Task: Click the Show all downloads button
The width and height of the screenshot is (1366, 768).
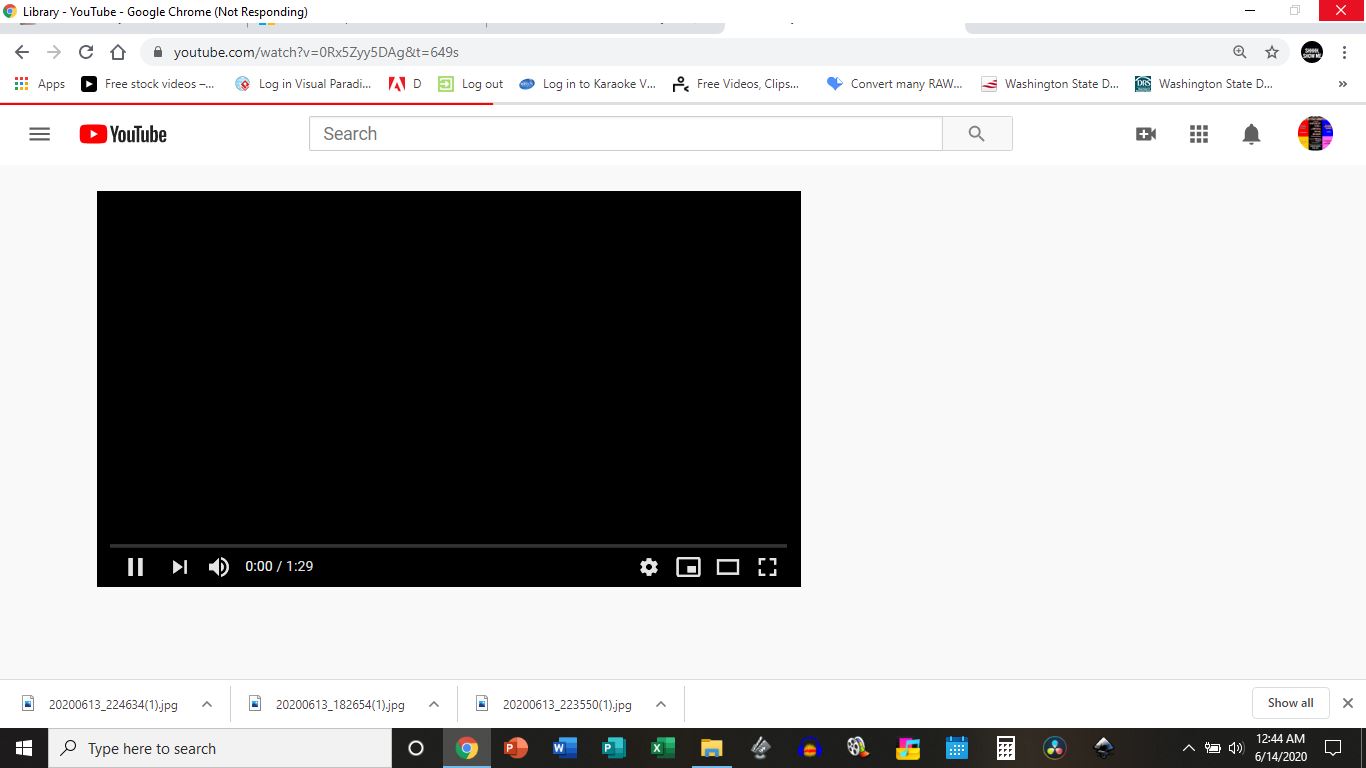Action: [1290, 702]
